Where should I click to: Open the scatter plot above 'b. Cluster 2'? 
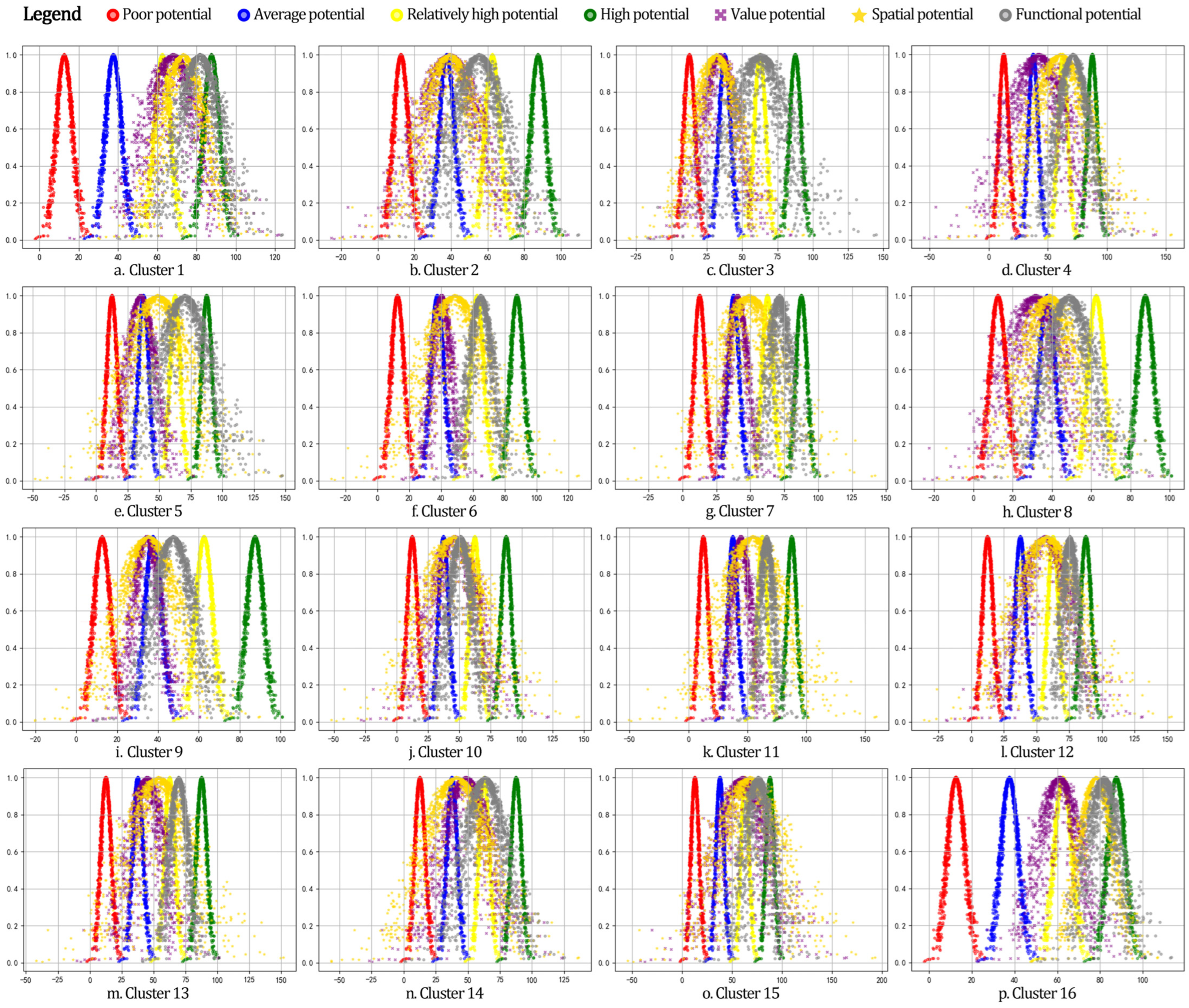click(x=455, y=147)
